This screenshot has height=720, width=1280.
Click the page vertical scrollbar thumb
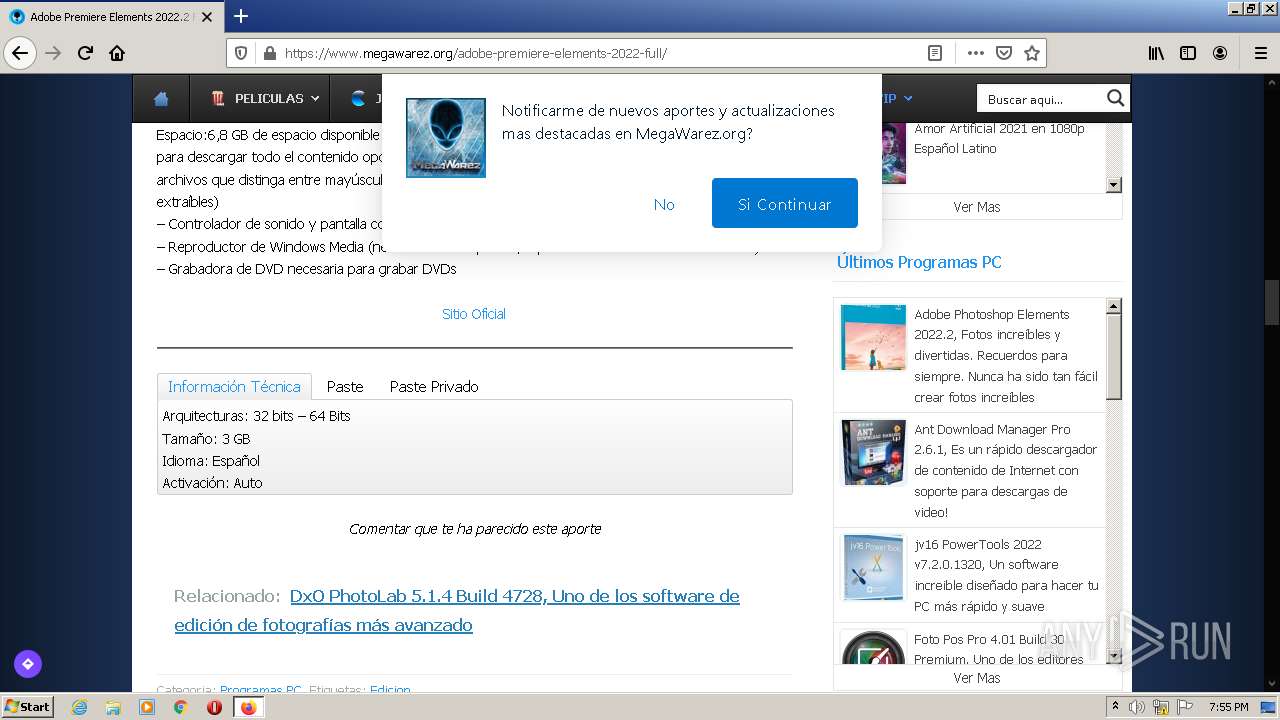[x=1272, y=300]
